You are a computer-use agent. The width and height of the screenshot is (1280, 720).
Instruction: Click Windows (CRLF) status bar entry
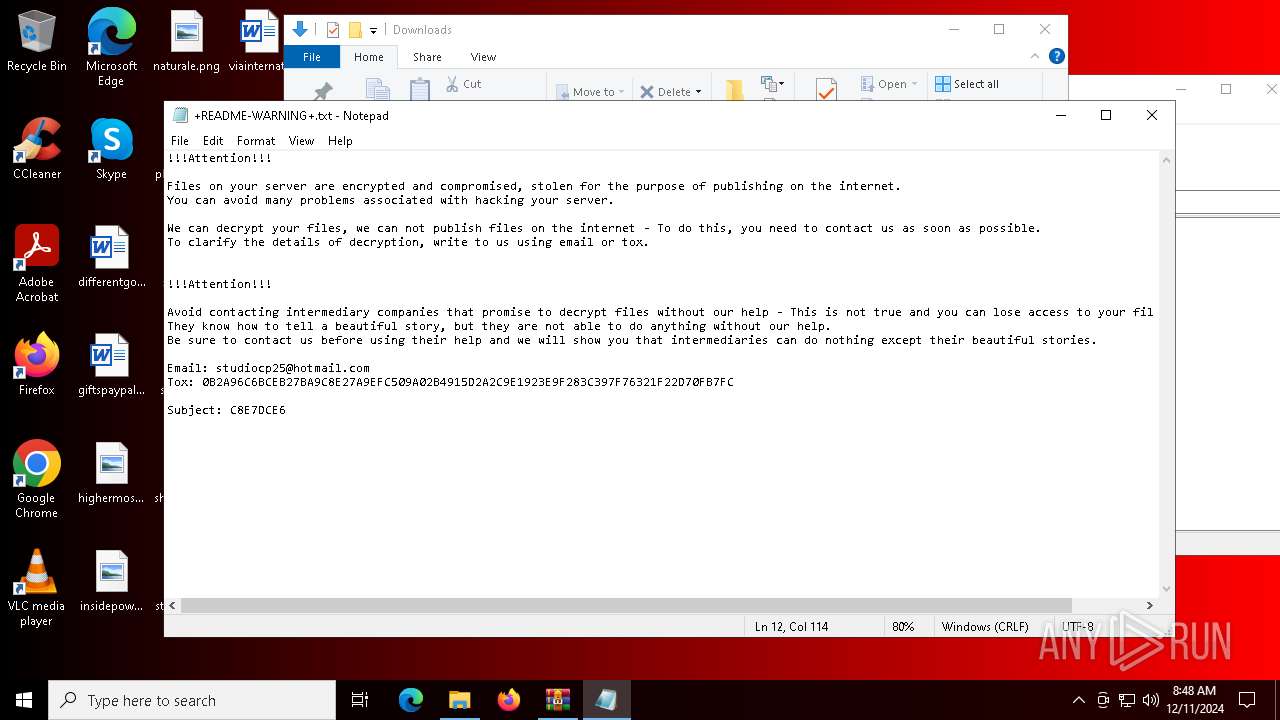pyautogui.click(x=985, y=626)
